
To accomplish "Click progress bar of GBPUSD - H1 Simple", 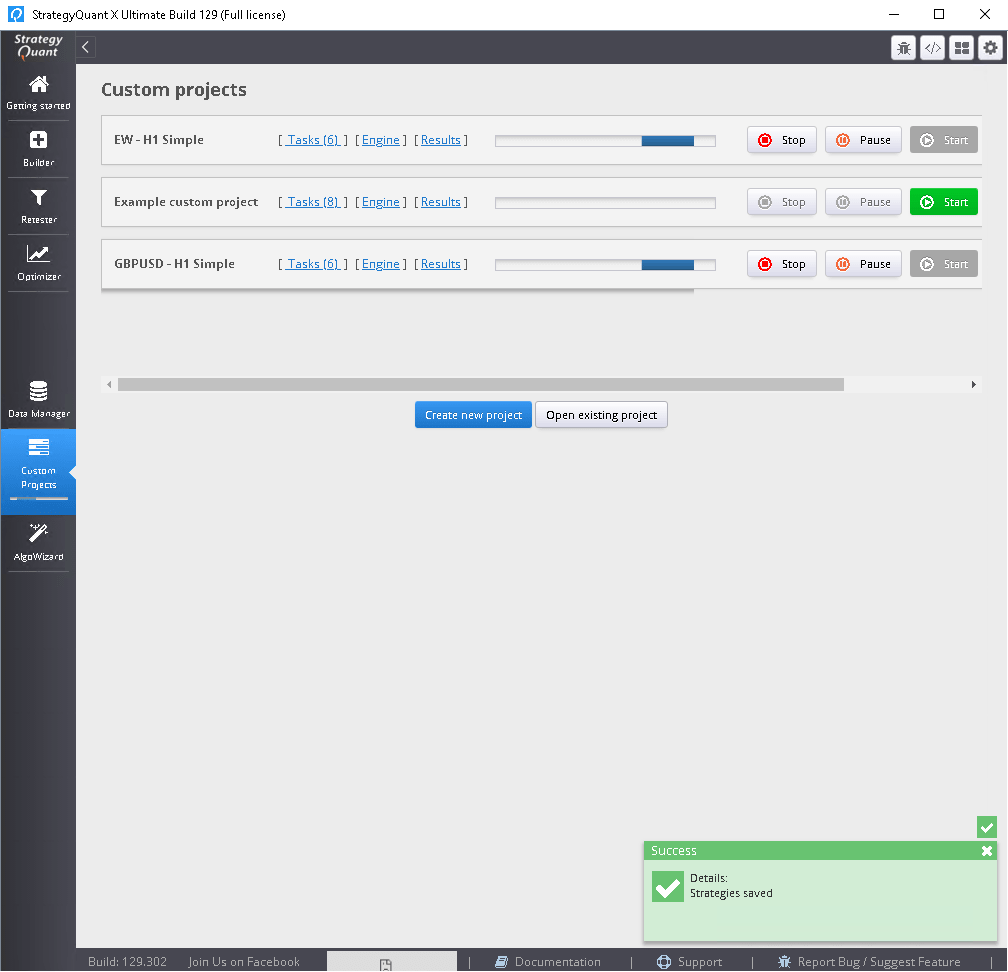I will tap(605, 265).
